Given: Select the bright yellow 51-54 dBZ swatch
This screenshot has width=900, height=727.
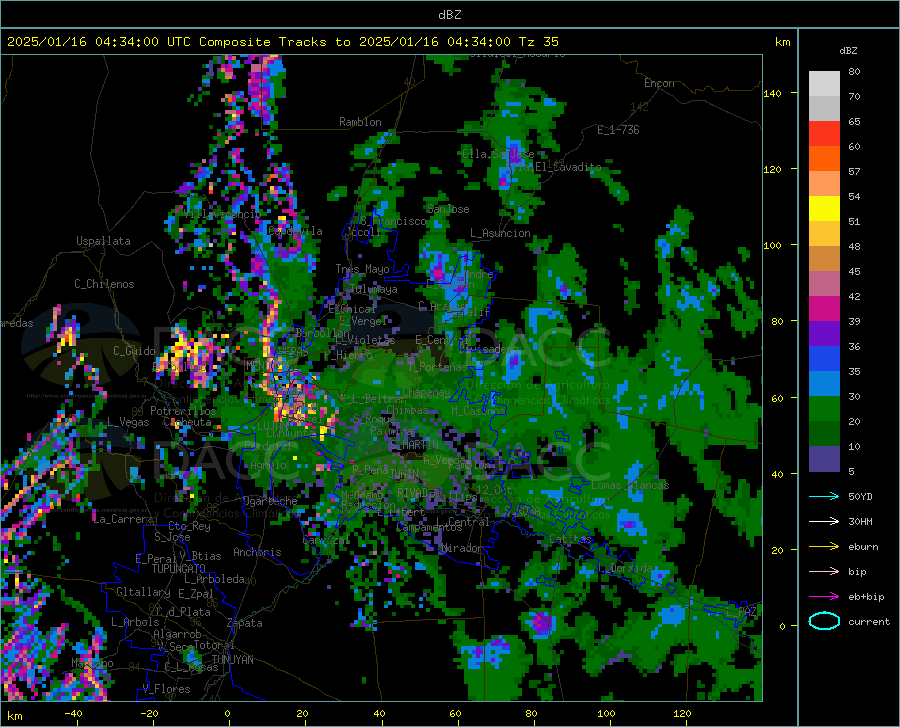Looking at the screenshot, I should (824, 209).
